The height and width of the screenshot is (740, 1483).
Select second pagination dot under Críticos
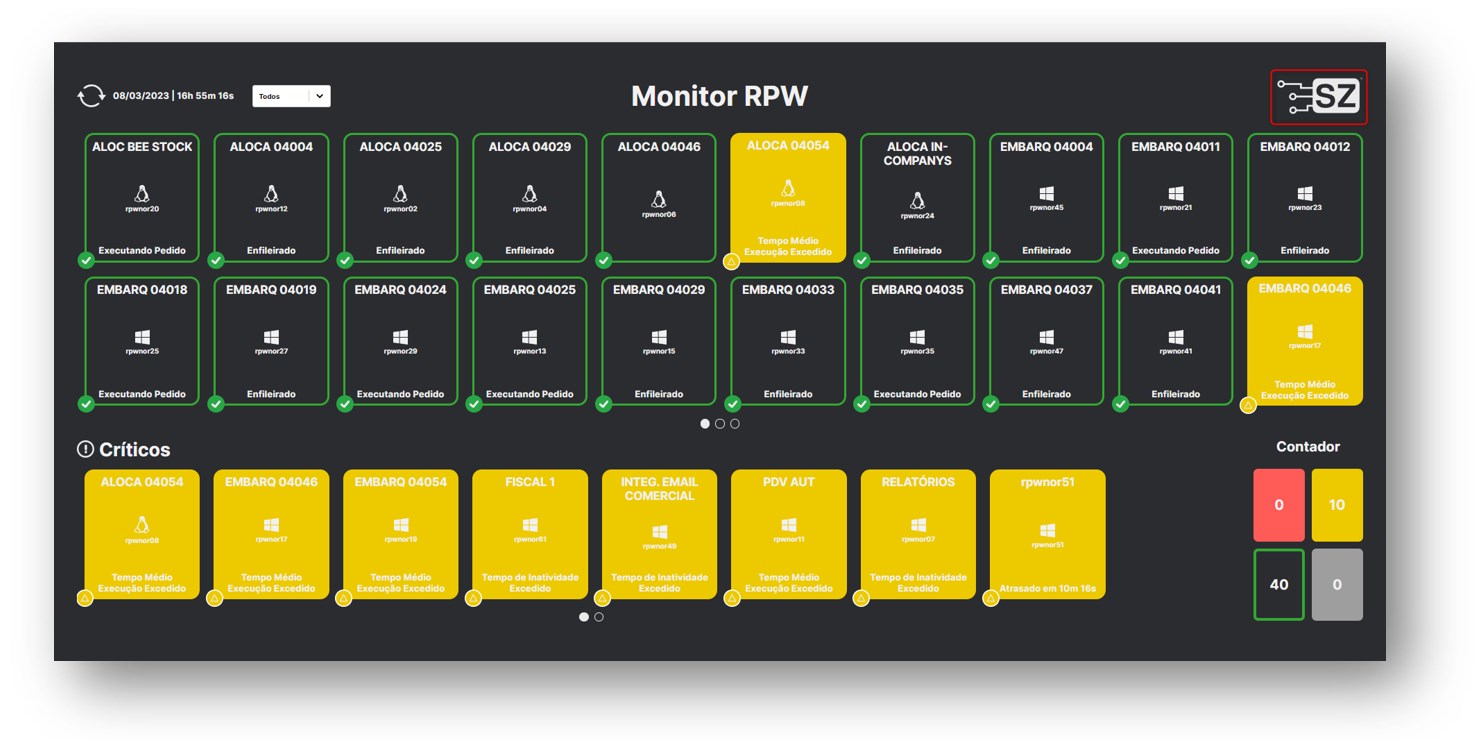(599, 617)
